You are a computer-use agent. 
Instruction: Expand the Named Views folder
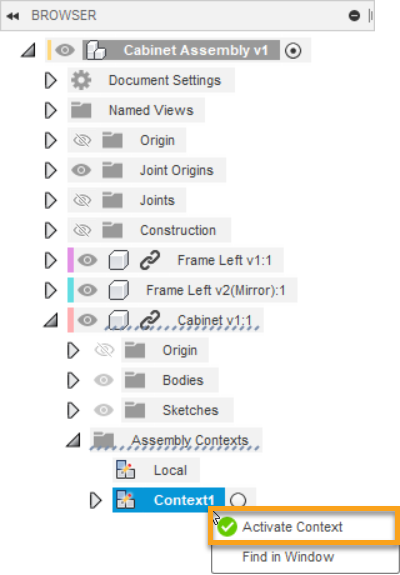tap(51, 110)
